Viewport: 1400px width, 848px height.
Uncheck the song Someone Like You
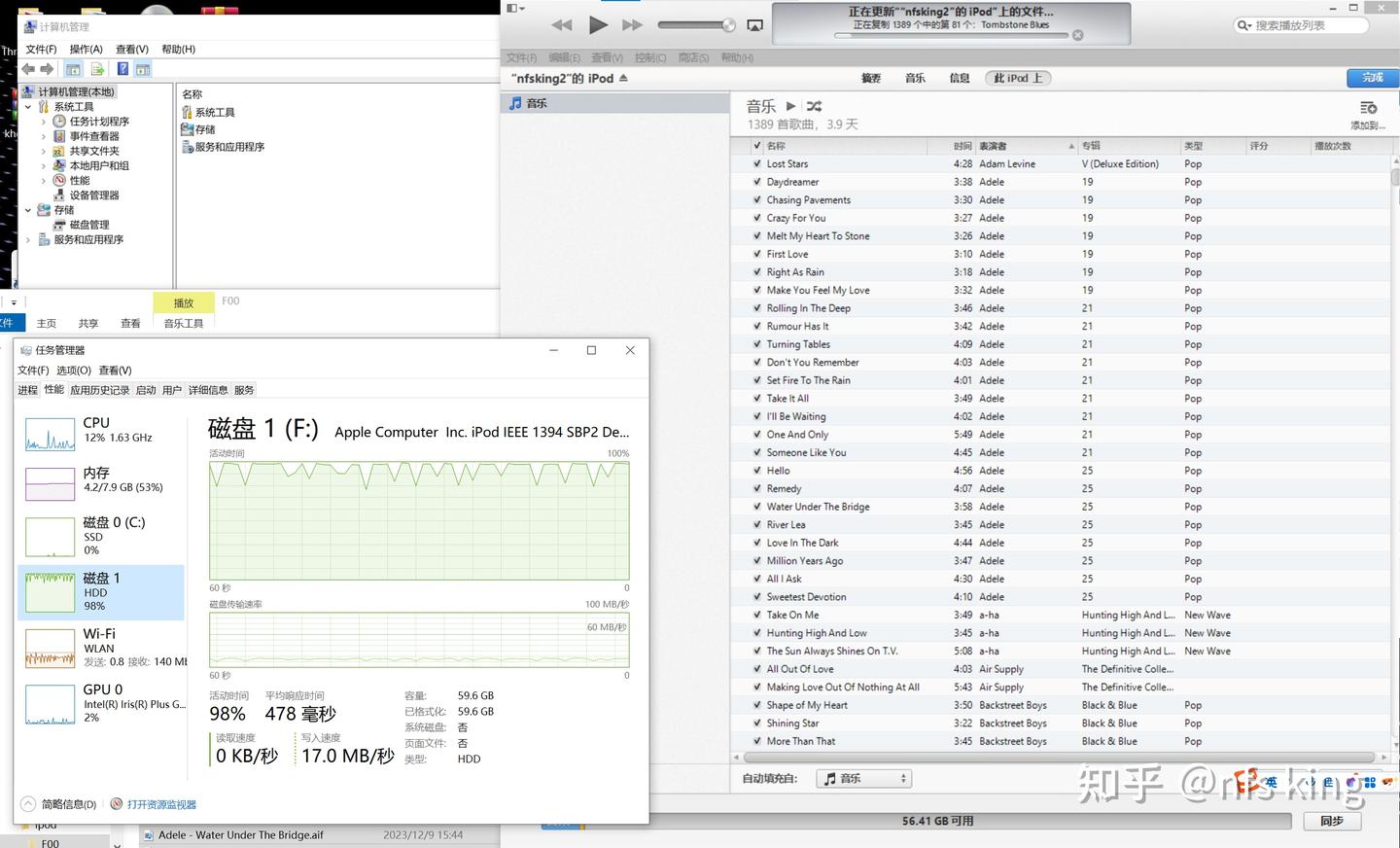pos(757,452)
